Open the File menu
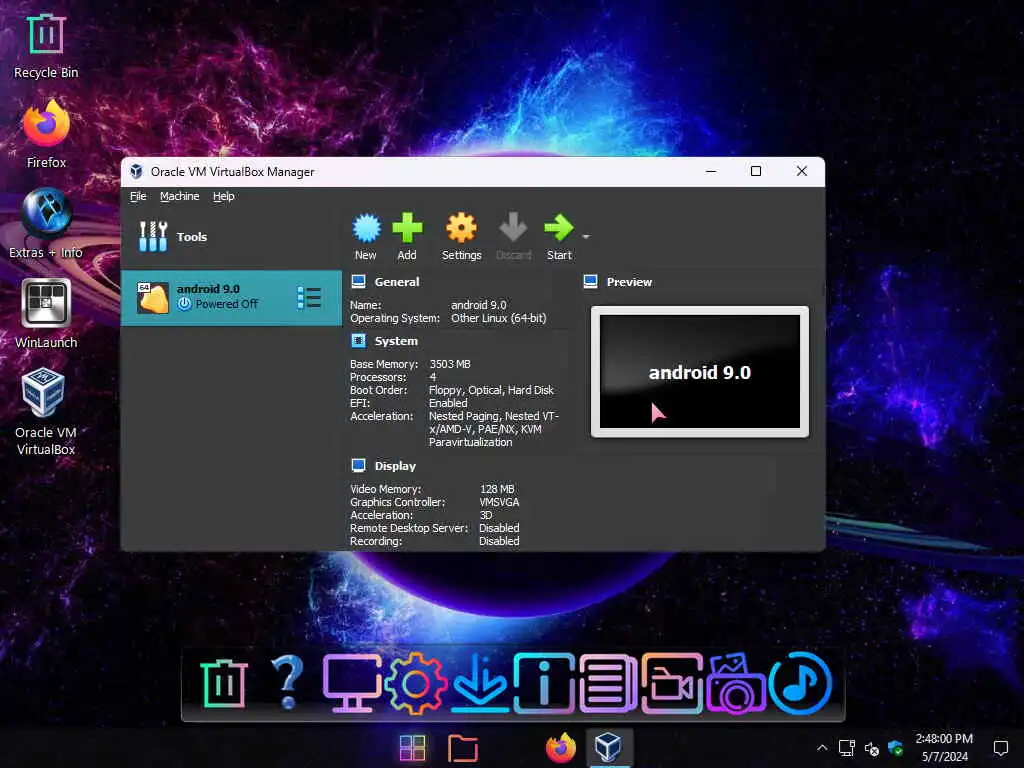Viewport: 1024px width, 768px height. [x=138, y=196]
